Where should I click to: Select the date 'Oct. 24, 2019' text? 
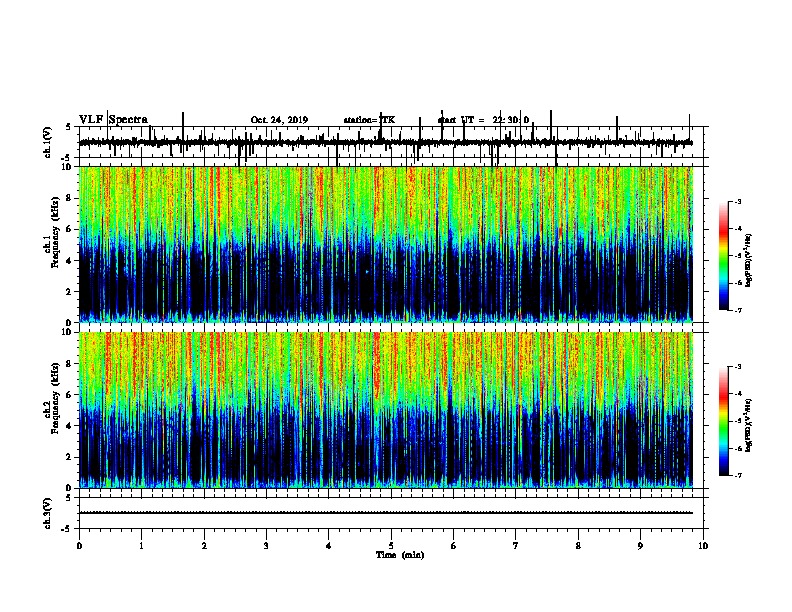pos(279,120)
